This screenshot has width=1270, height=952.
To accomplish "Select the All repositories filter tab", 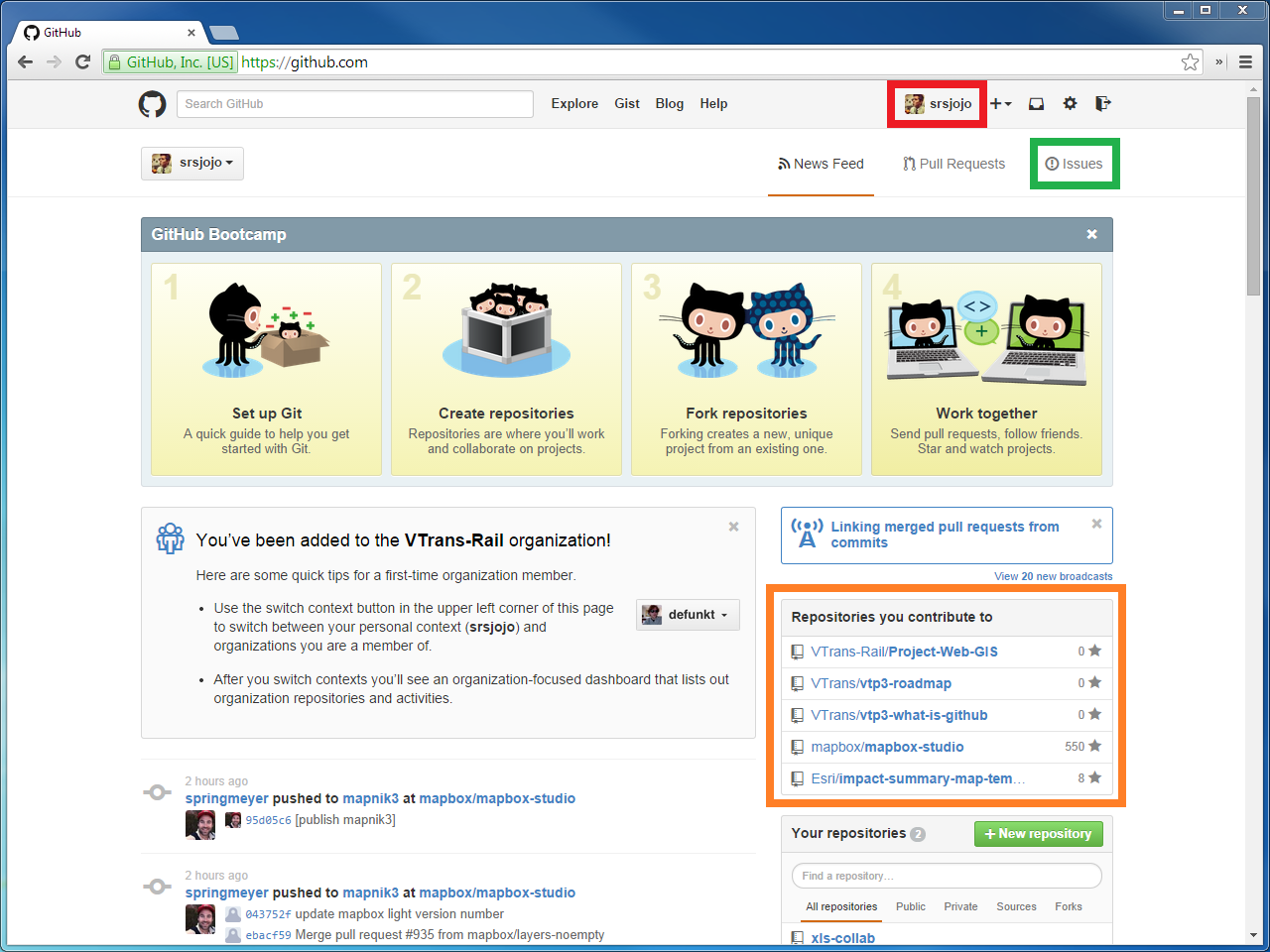I will [x=841, y=906].
